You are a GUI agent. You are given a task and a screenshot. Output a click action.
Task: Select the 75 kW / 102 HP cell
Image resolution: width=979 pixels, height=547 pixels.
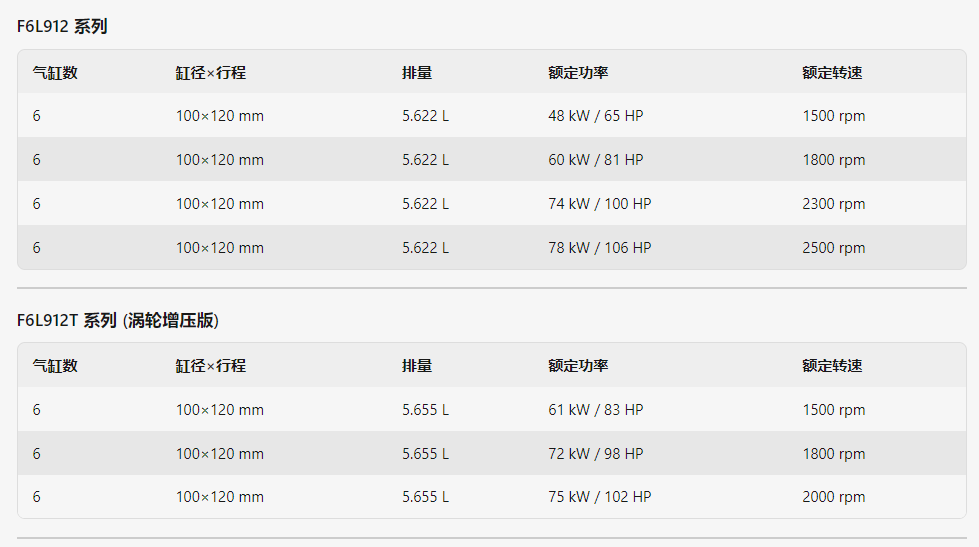599,497
